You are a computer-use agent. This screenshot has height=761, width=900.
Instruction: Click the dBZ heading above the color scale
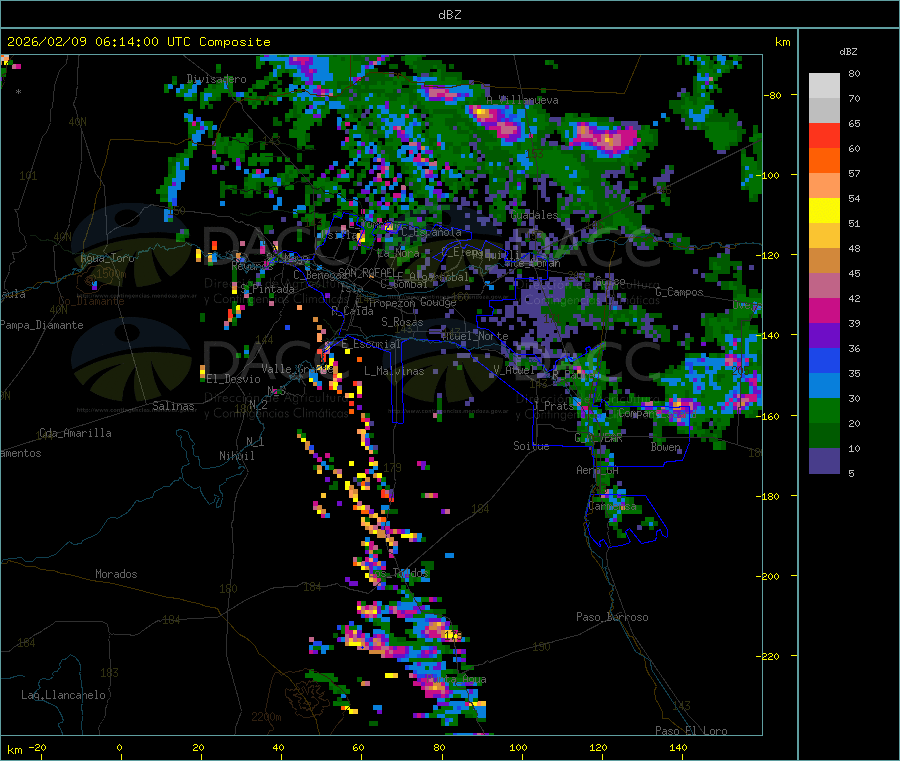848,52
